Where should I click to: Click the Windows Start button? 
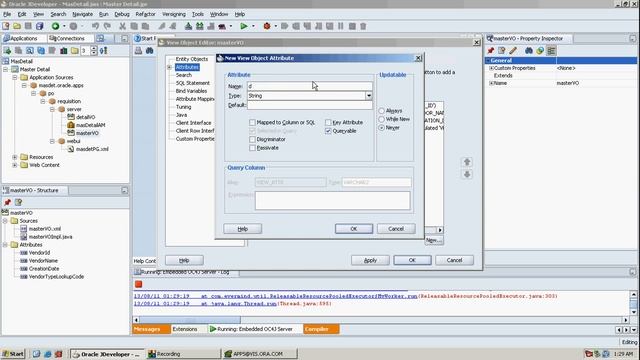[13, 354]
